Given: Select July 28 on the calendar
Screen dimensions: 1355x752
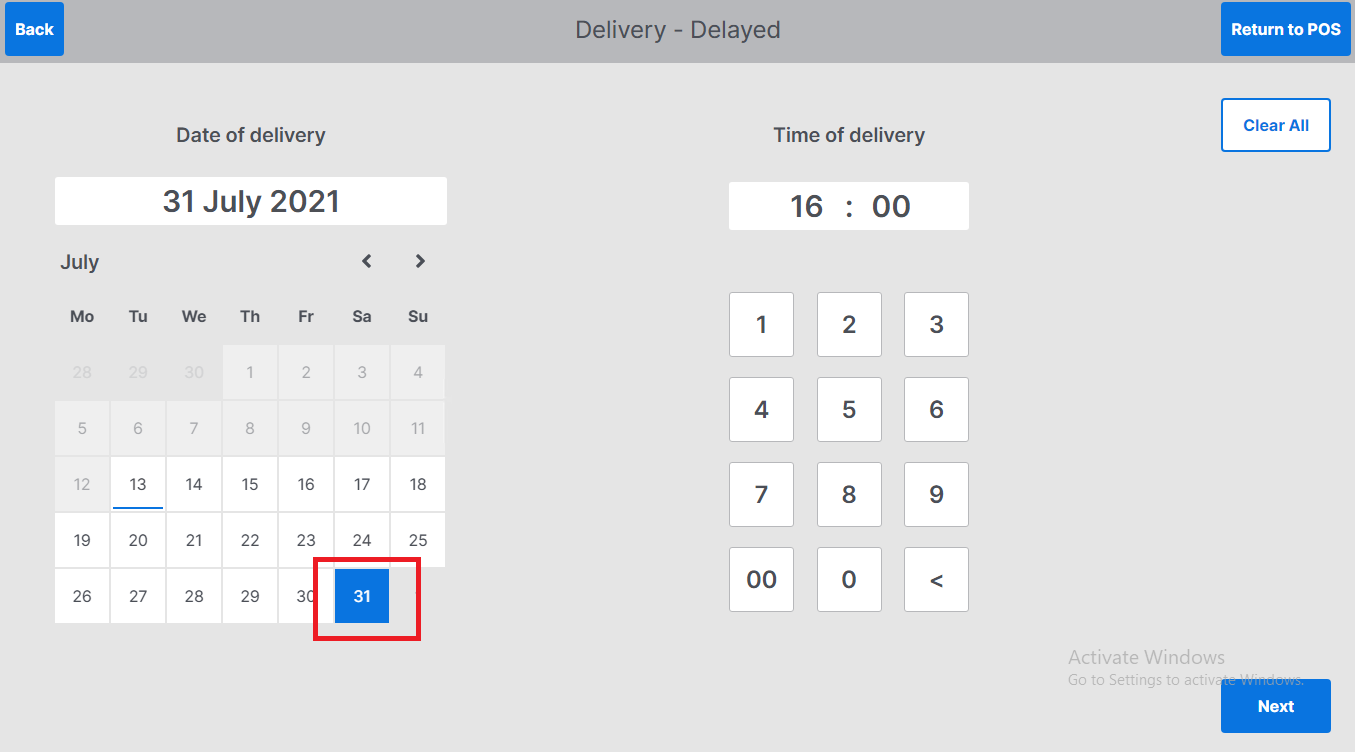Looking at the screenshot, I should [194, 596].
